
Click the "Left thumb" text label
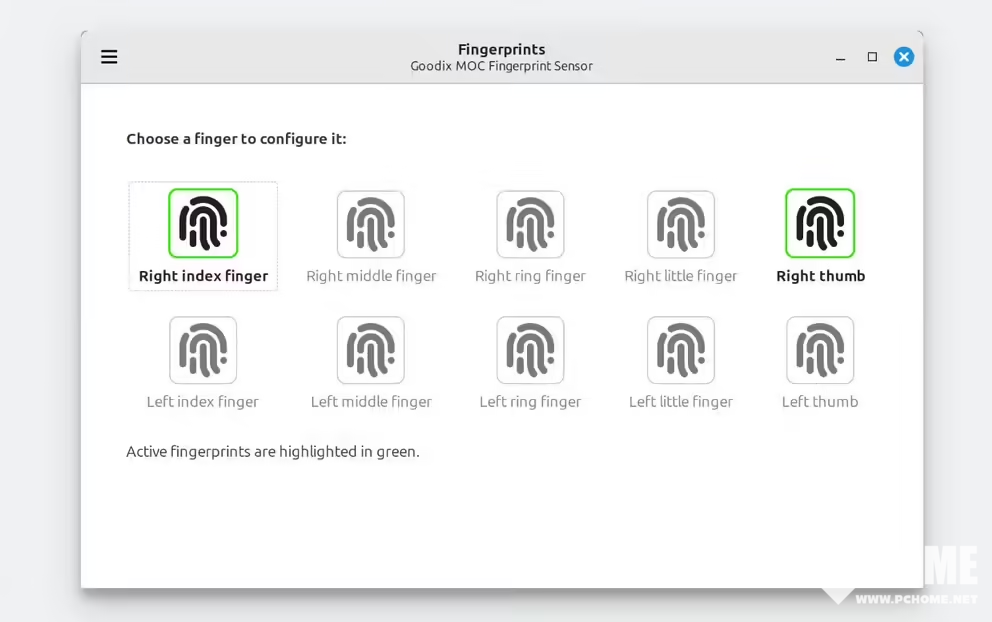tap(820, 402)
